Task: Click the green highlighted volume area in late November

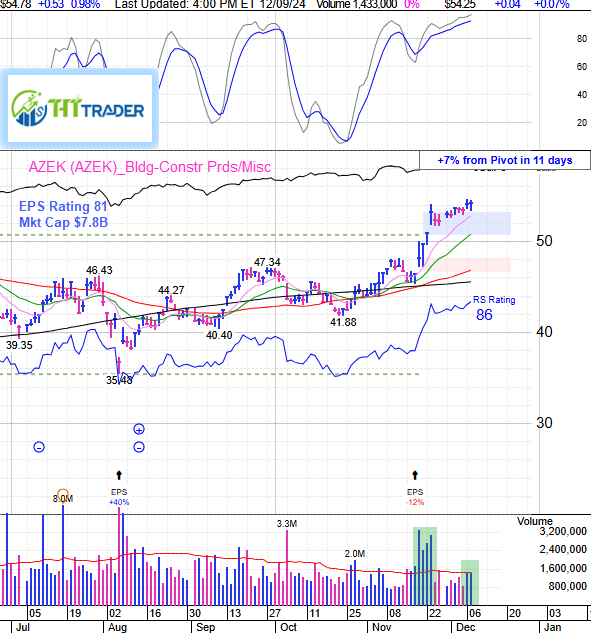Action: pyautogui.click(x=425, y=566)
